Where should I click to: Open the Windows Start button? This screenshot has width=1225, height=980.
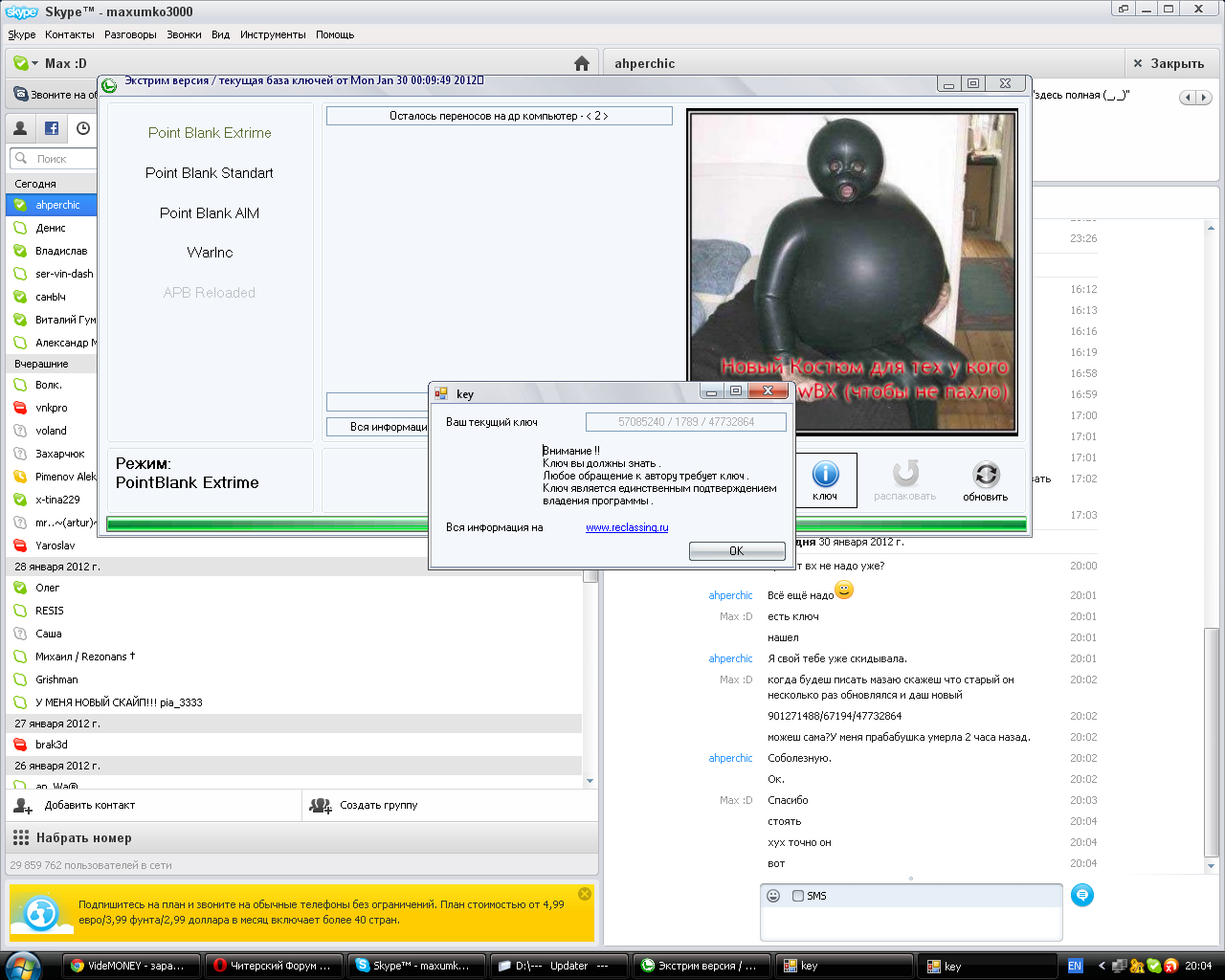pos(23,966)
